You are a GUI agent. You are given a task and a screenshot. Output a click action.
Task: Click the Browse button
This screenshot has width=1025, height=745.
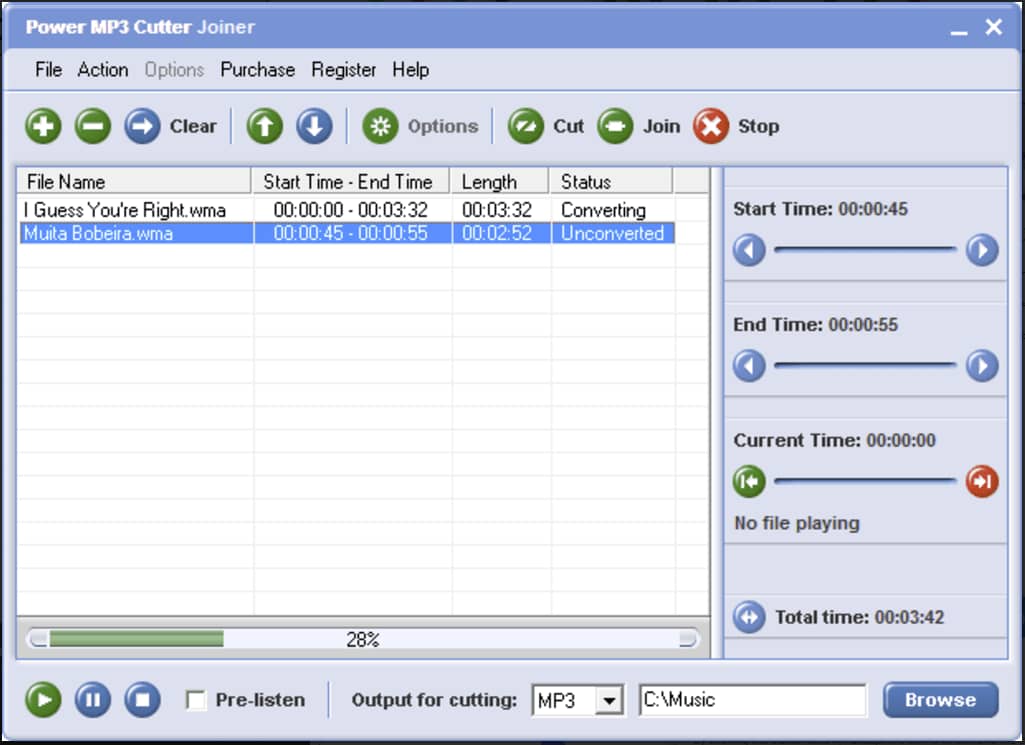coord(940,700)
